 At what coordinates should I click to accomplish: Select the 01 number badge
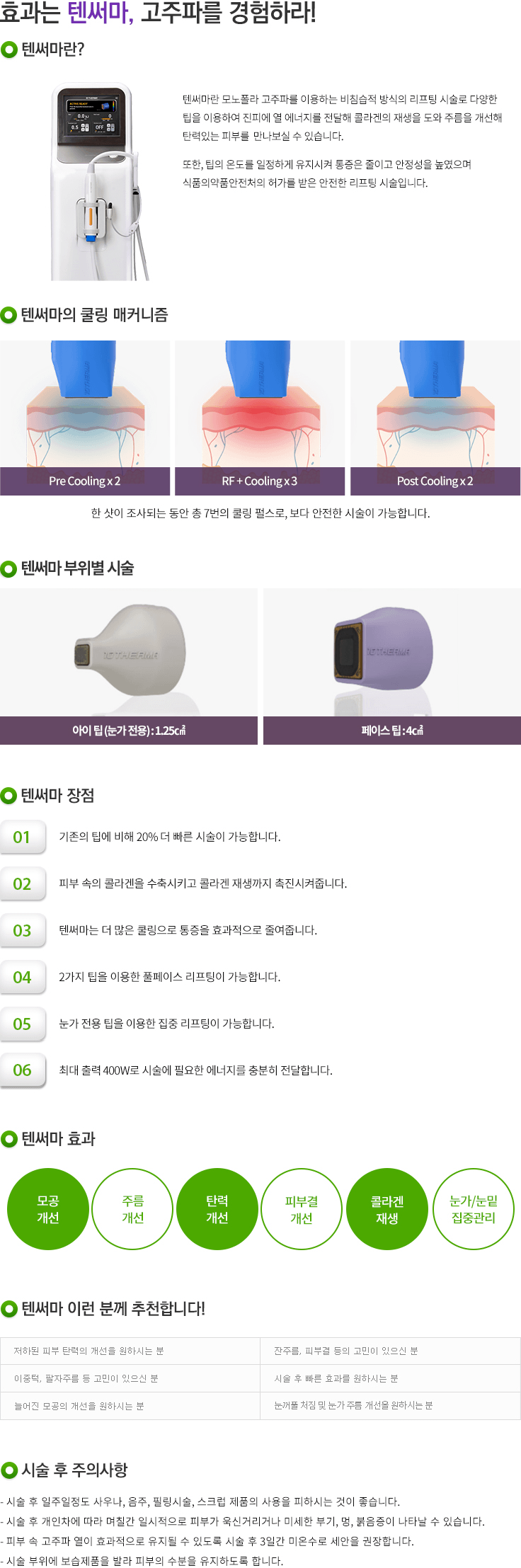point(23,837)
